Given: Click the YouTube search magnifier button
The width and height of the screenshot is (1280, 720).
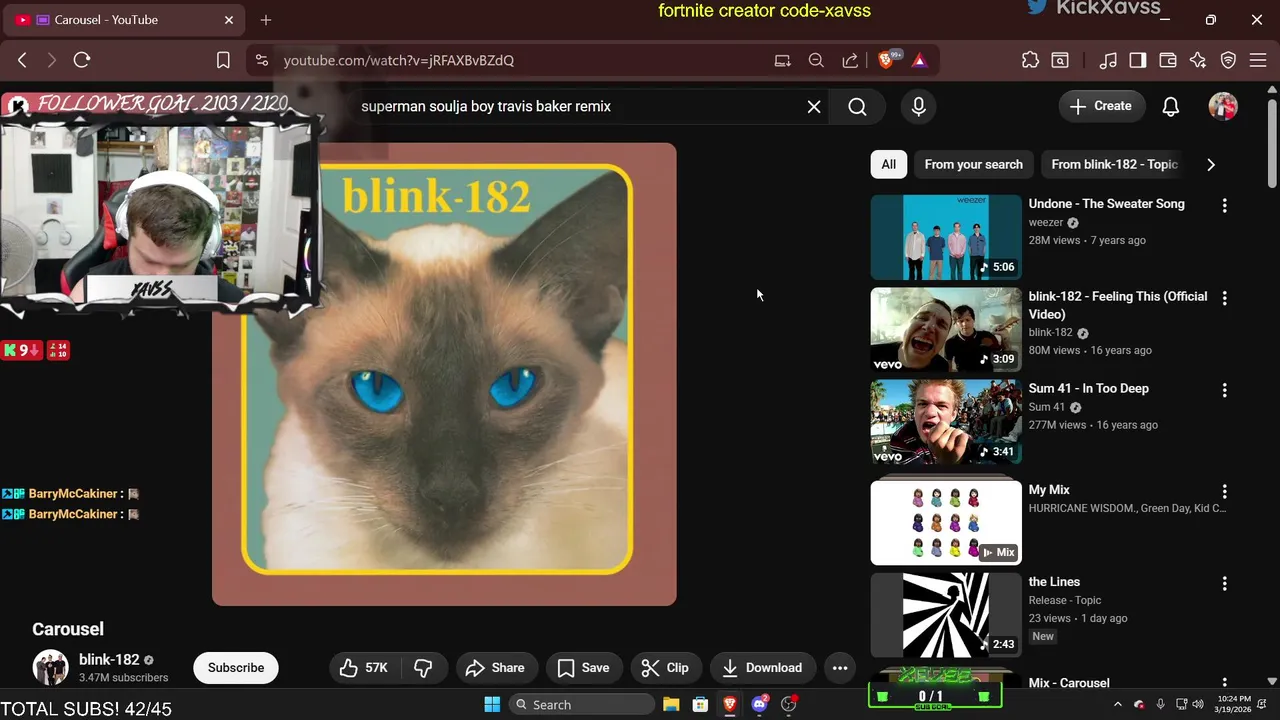Looking at the screenshot, I should (858, 106).
